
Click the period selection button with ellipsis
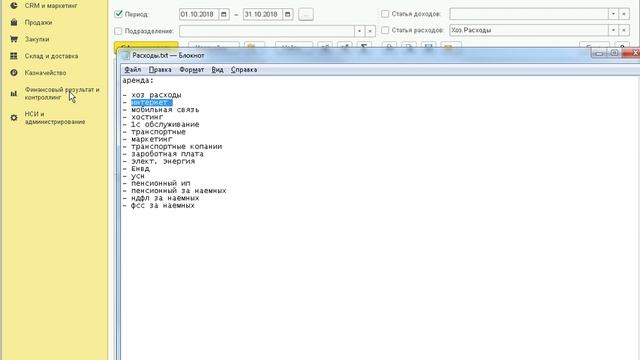(x=306, y=14)
